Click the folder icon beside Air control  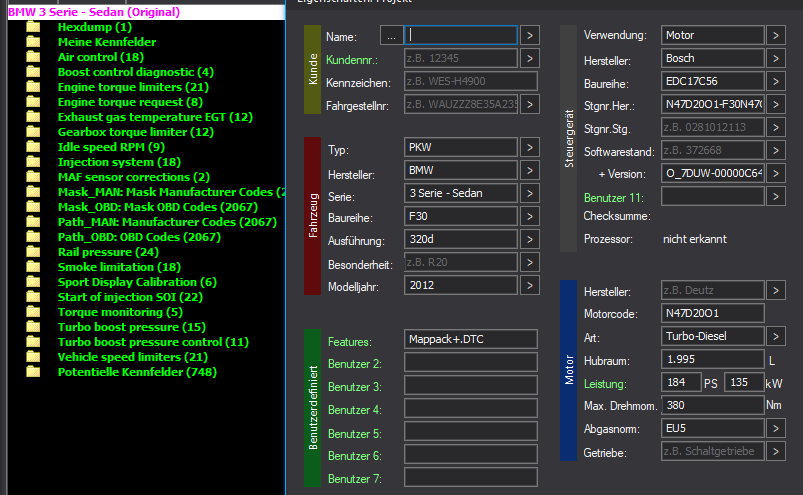click(x=33, y=57)
